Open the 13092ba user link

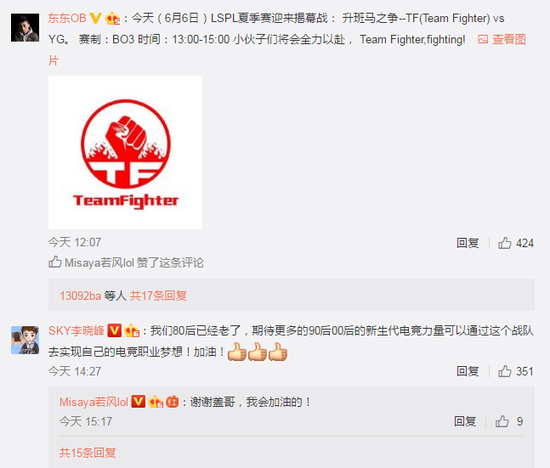point(80,296)
